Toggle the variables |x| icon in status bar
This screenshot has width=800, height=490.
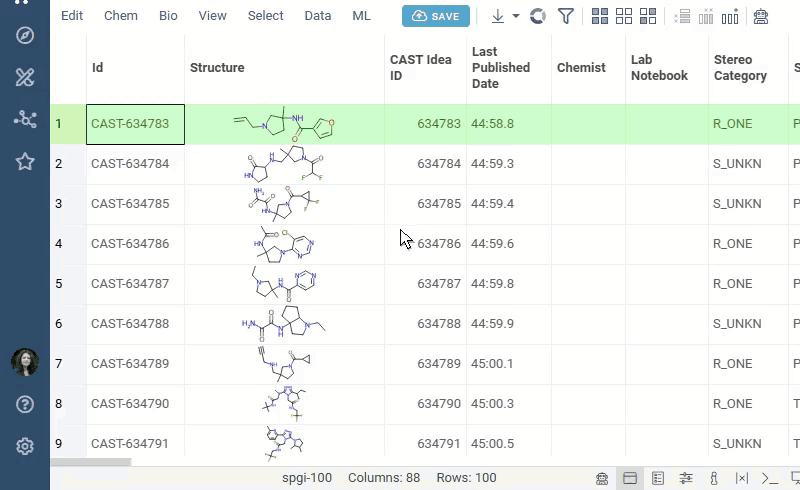[x=742, y=478]
